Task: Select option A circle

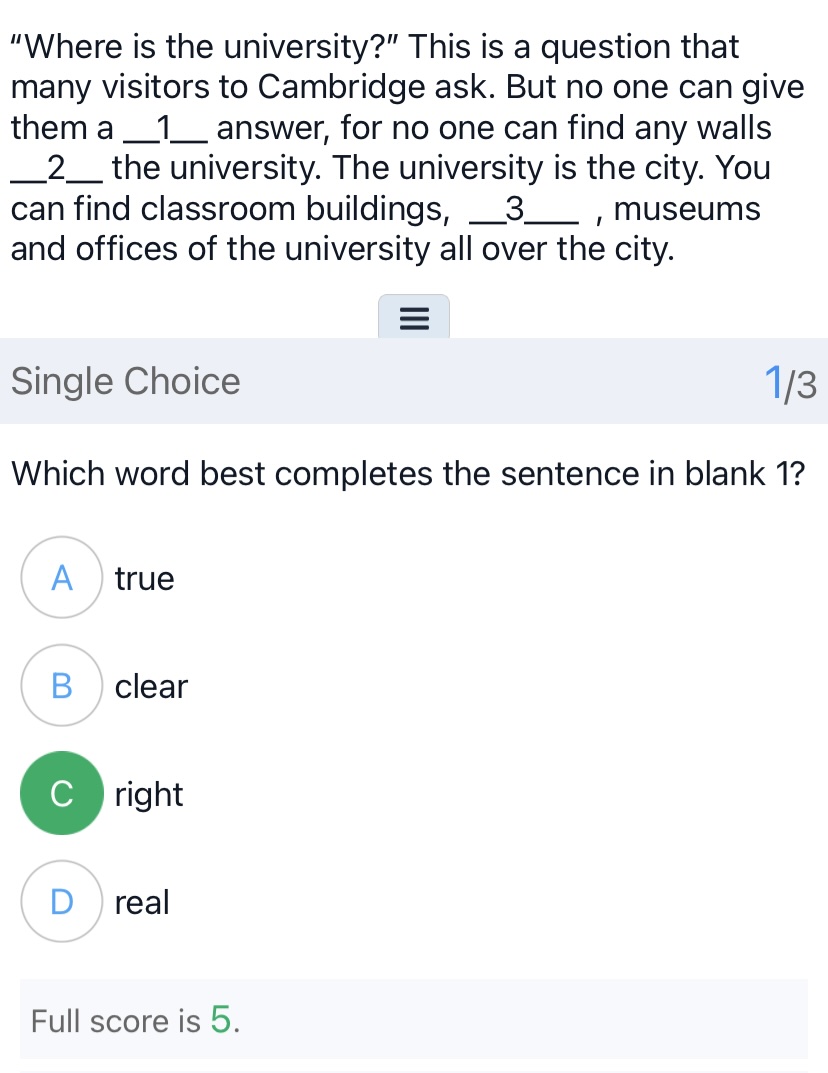Action: tap(62, 578)
